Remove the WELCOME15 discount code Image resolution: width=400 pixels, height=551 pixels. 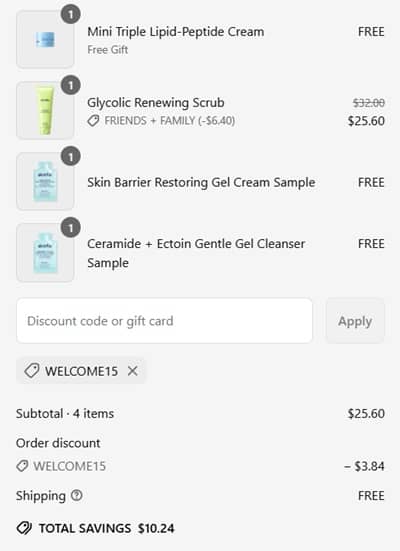[x=133, y=371]
